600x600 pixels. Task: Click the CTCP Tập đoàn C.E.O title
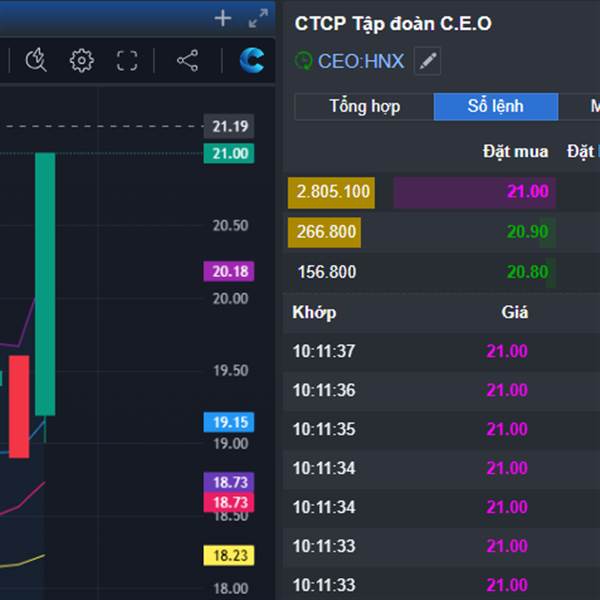393,24
